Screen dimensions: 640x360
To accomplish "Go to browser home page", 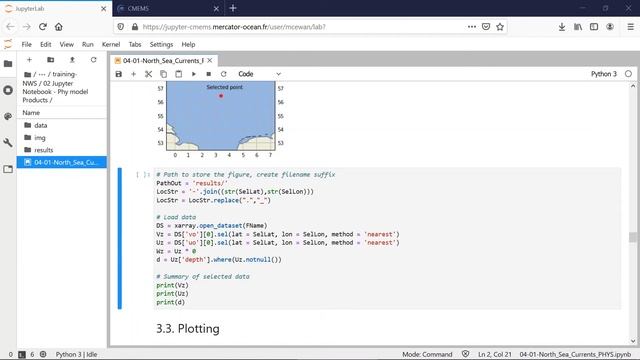I will point(59,27).
